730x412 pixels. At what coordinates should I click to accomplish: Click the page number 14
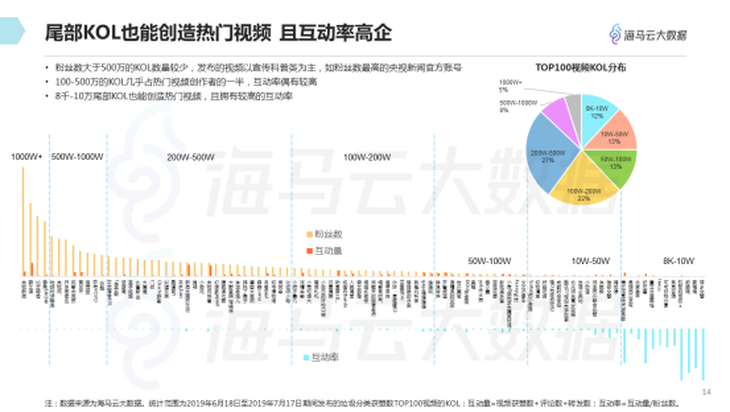(x=706, y=392)
